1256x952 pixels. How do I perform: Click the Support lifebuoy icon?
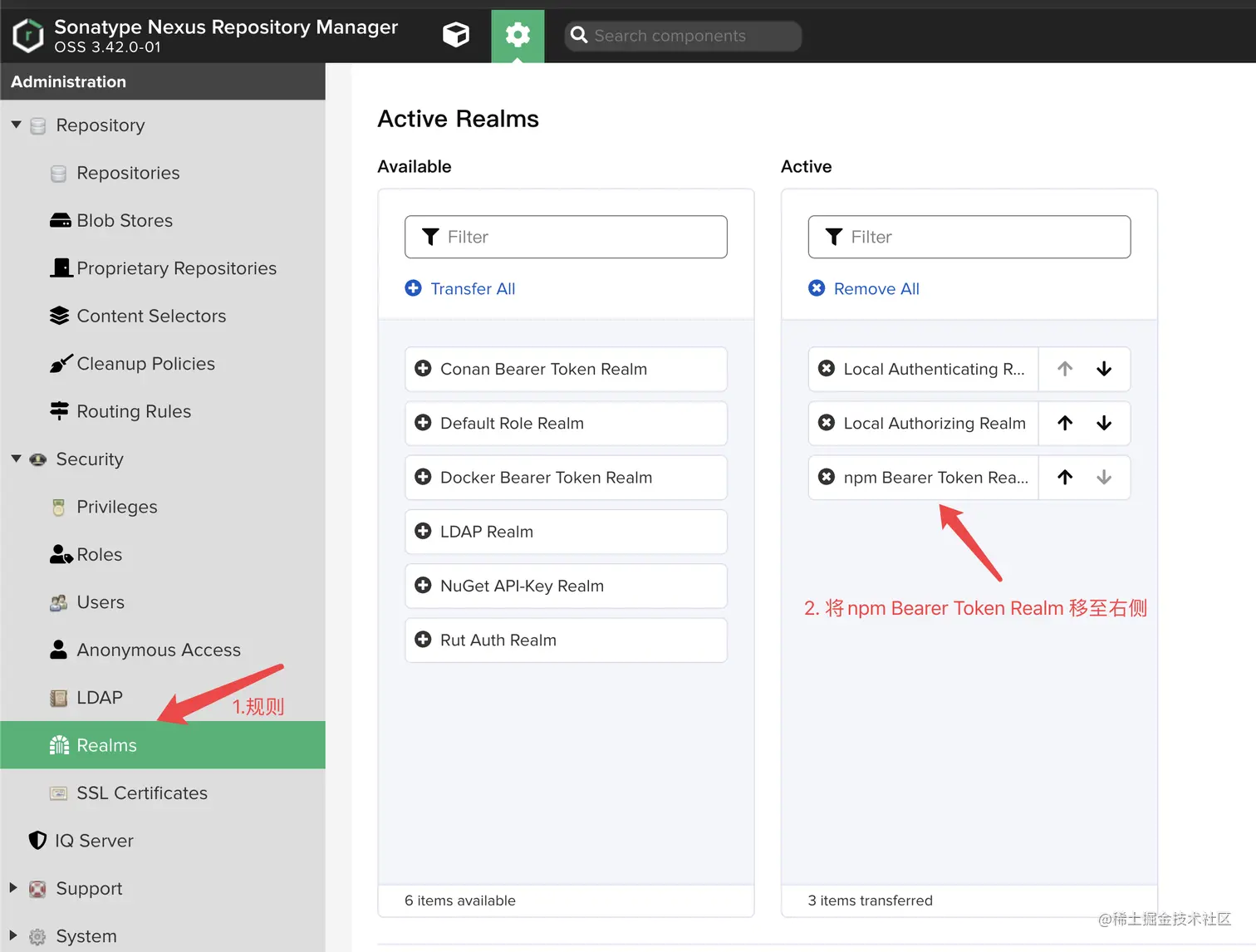37,889
